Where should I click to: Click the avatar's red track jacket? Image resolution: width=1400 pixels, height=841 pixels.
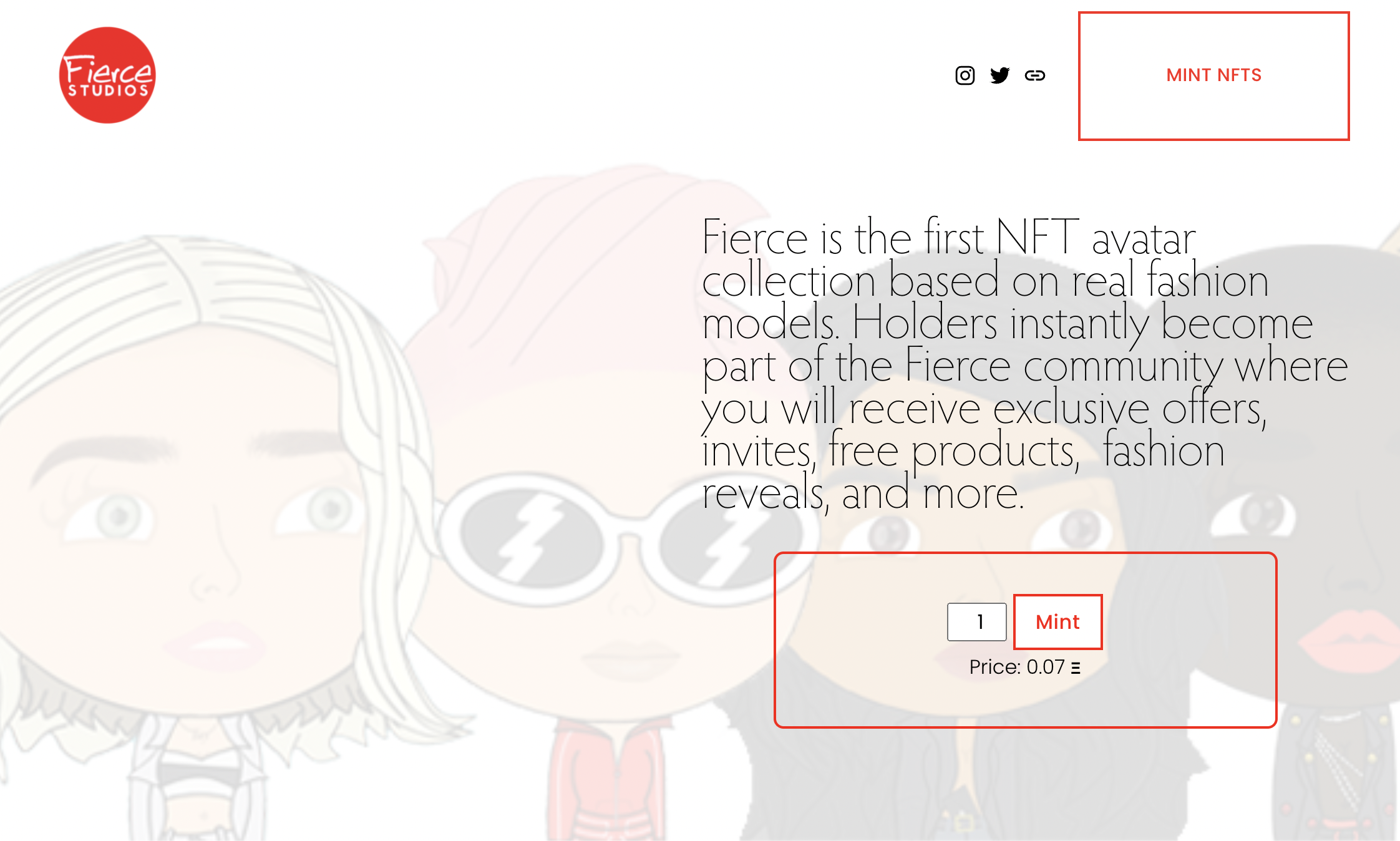click(608, 780)
